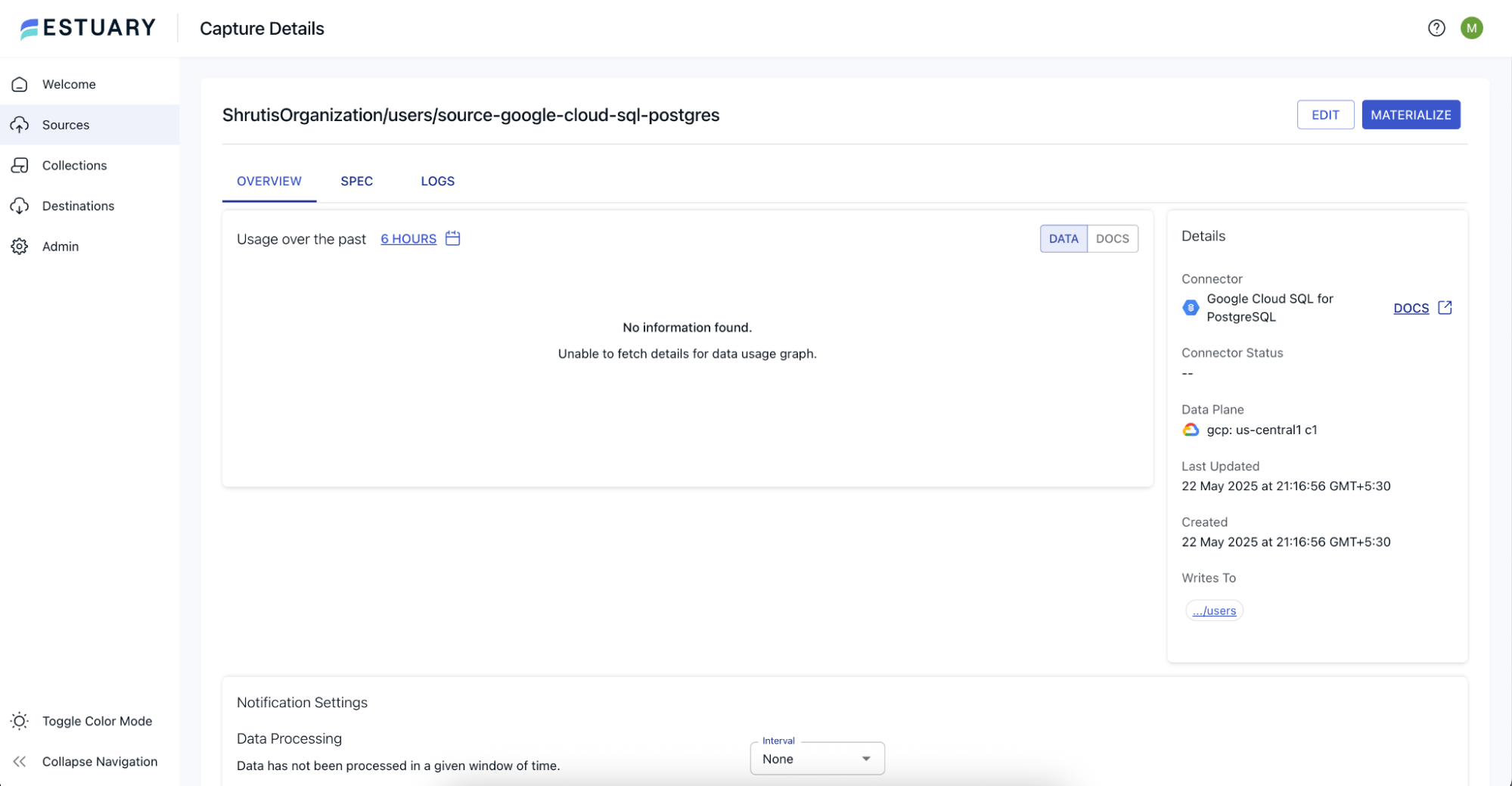Switch to the OVERVIEW tab
Image resolution: width=1512 pixels, height=786 pixels.
(x=269, y=181)
